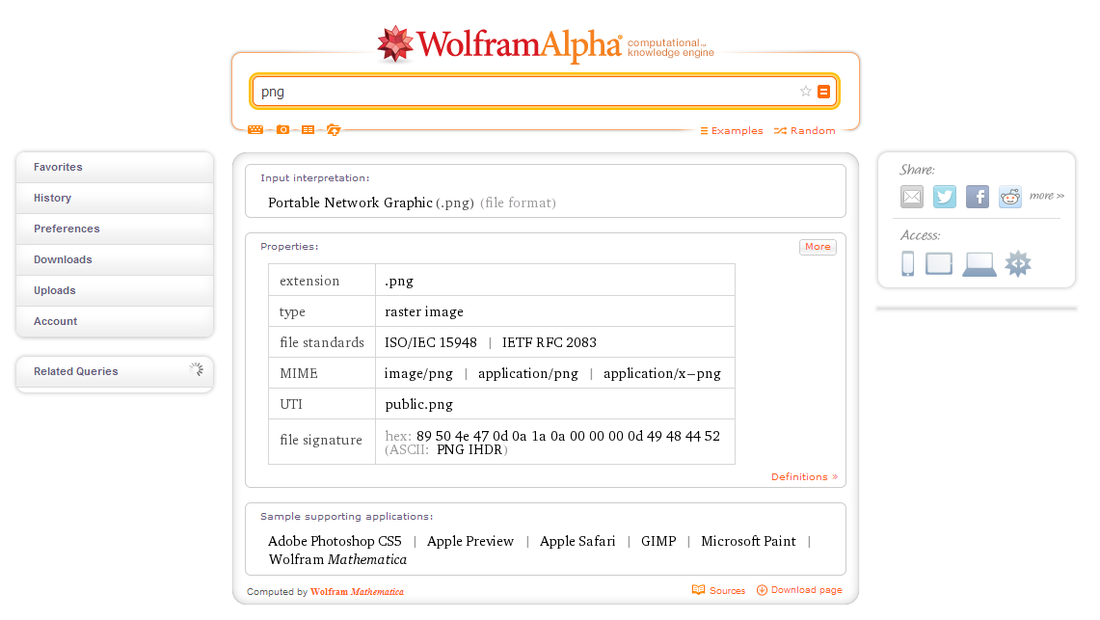Open the data input table icon
Image resolution: width=1100 pixels, height=620 pixels.
pyautogui.click(x=308, y=130)
